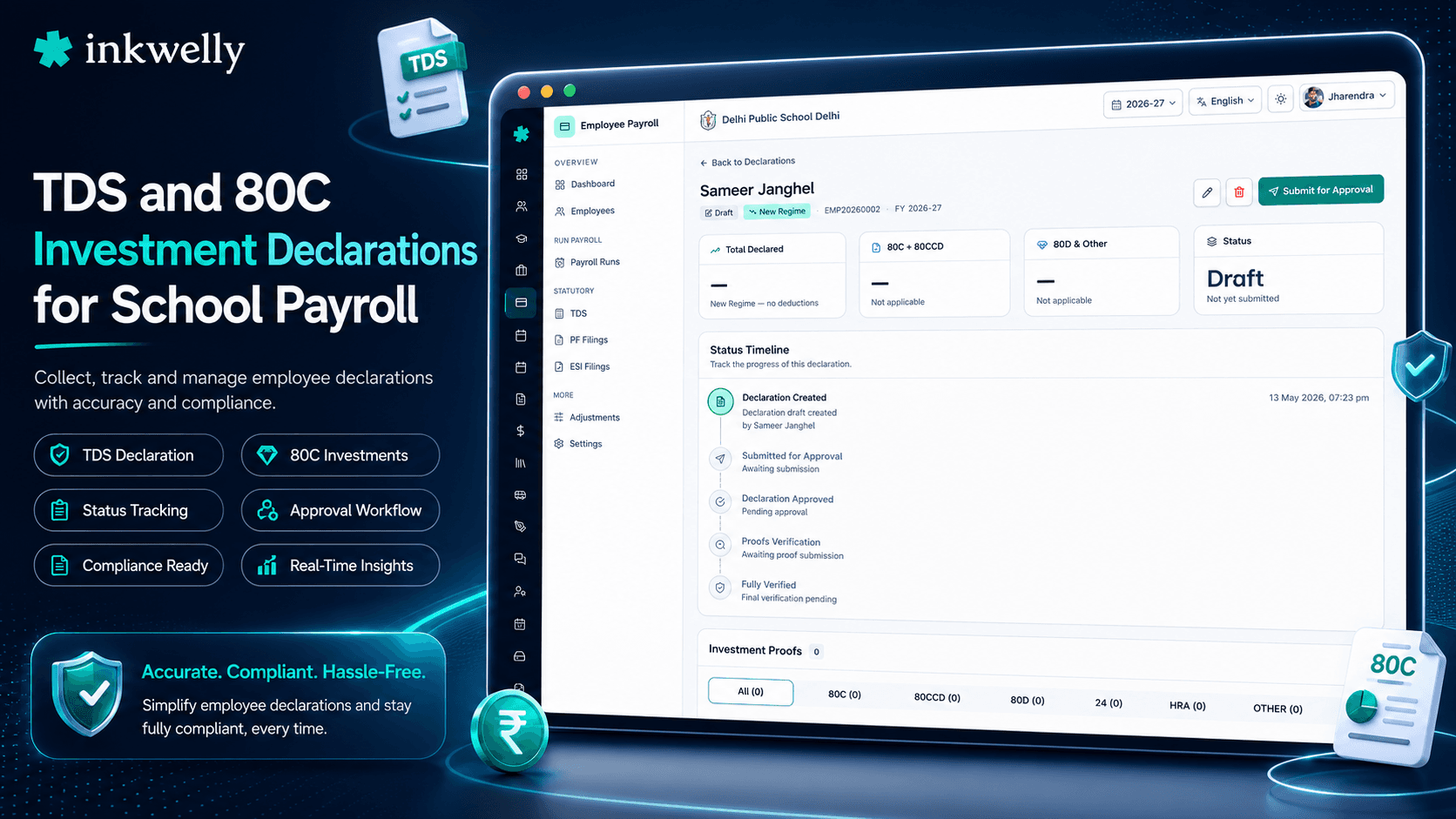Open Payroll Runs in the sidebar
Viewport: 1456px width, 819px height.
(x=587, y=262)
